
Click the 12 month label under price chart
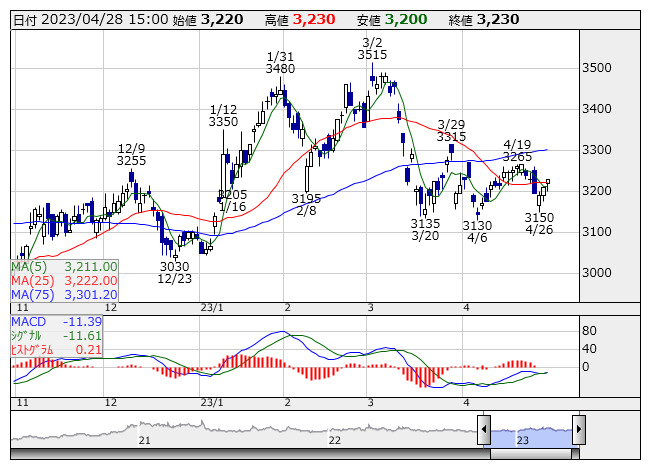click(x=111, y=308)
